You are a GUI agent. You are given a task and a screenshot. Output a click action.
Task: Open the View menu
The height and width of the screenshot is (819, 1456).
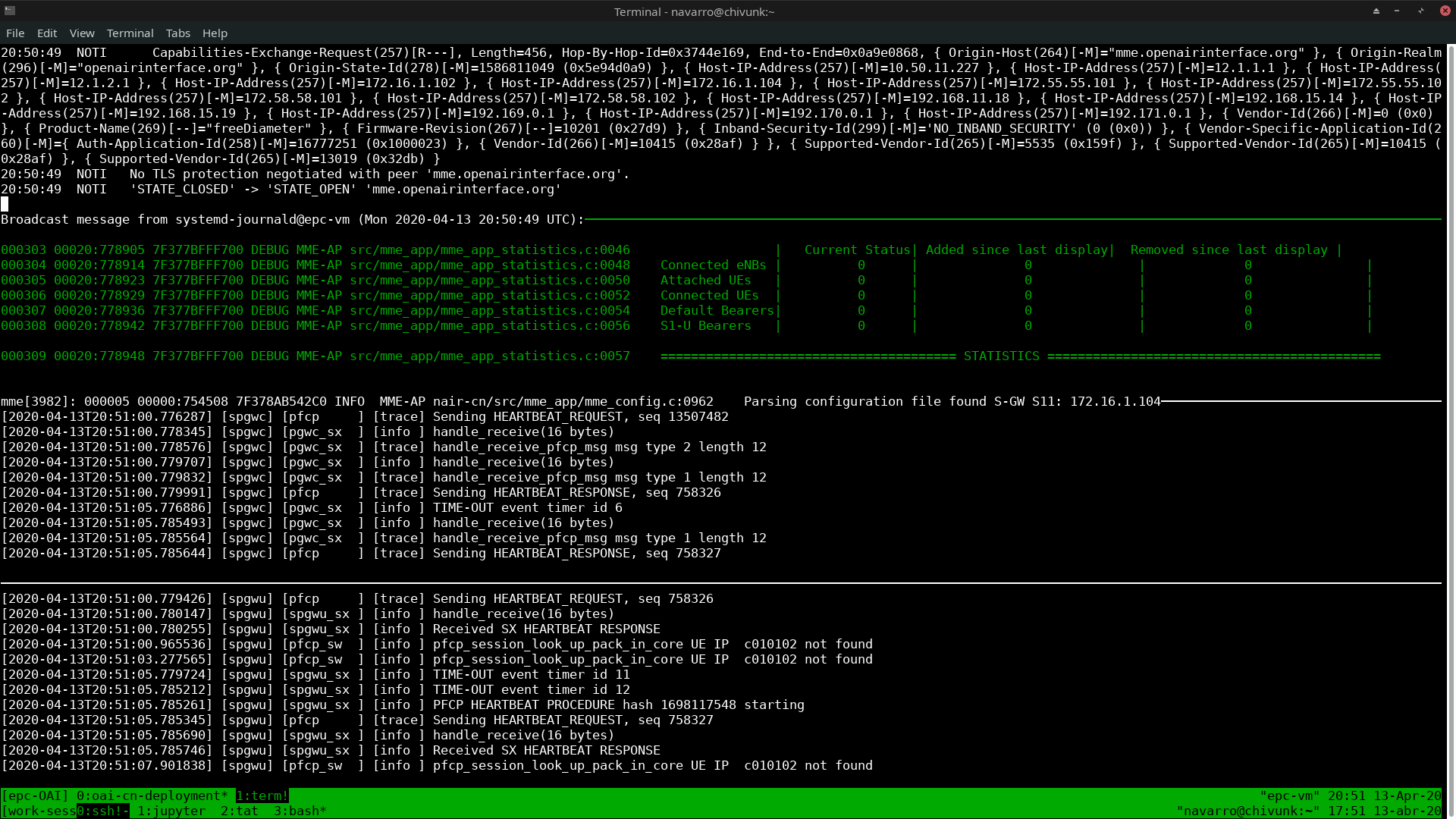pyautogui.click(x=82, y=33)
